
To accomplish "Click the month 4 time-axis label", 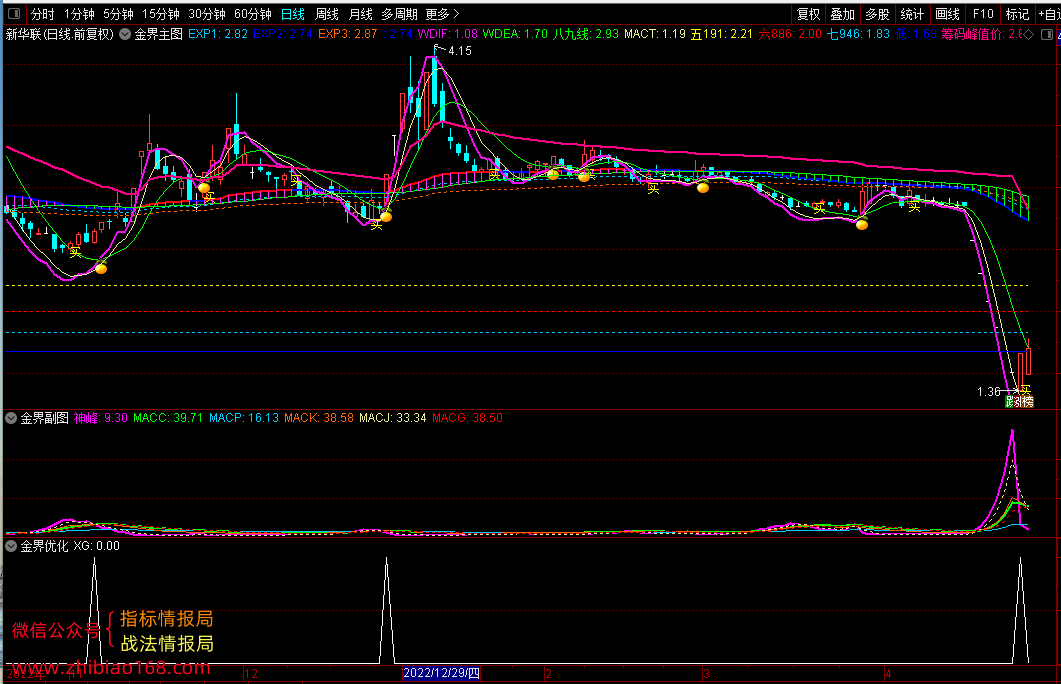I will coord(888,674).
